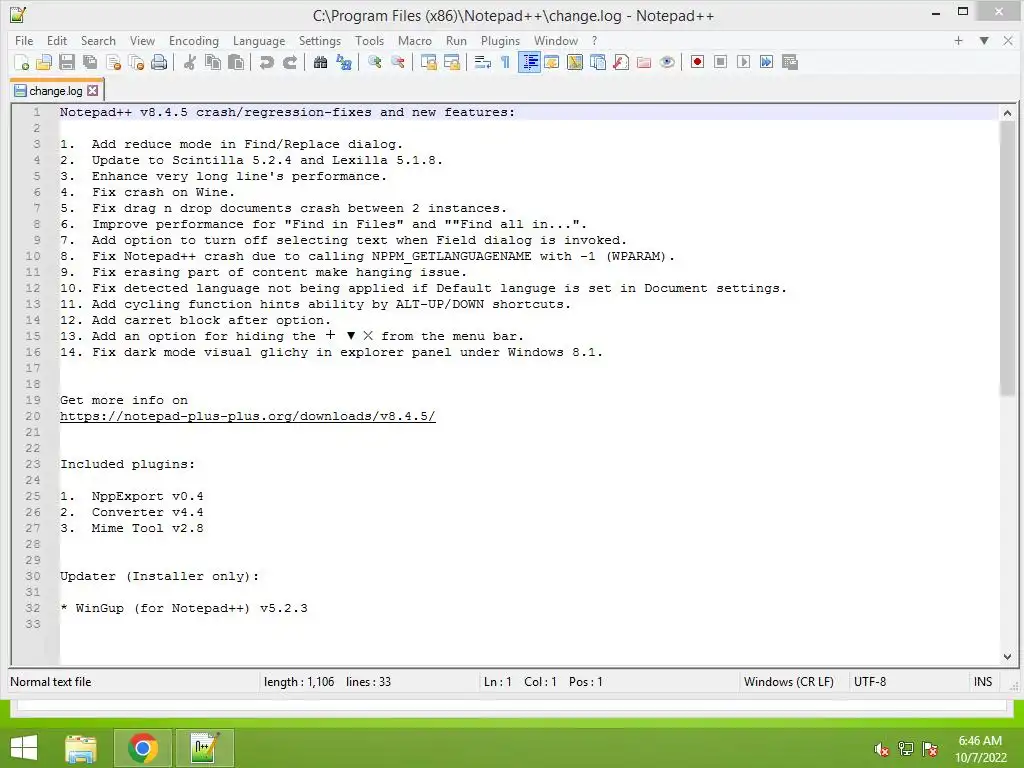Open the Macro menu
The height and width of the screenshot is (768, 1024).
pos(415,40)
